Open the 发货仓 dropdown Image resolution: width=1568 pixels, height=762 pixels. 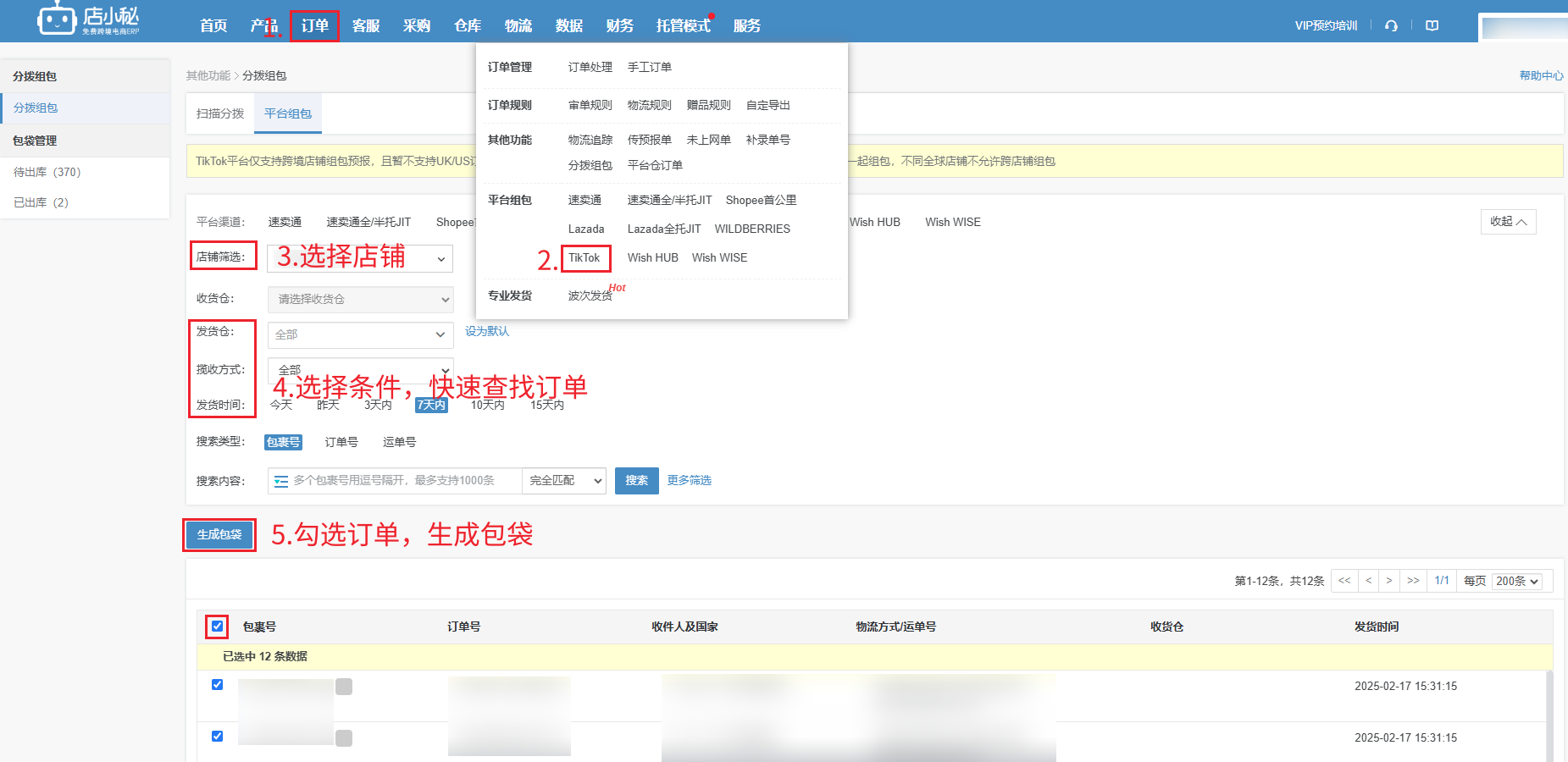click(x=360, y=334)
